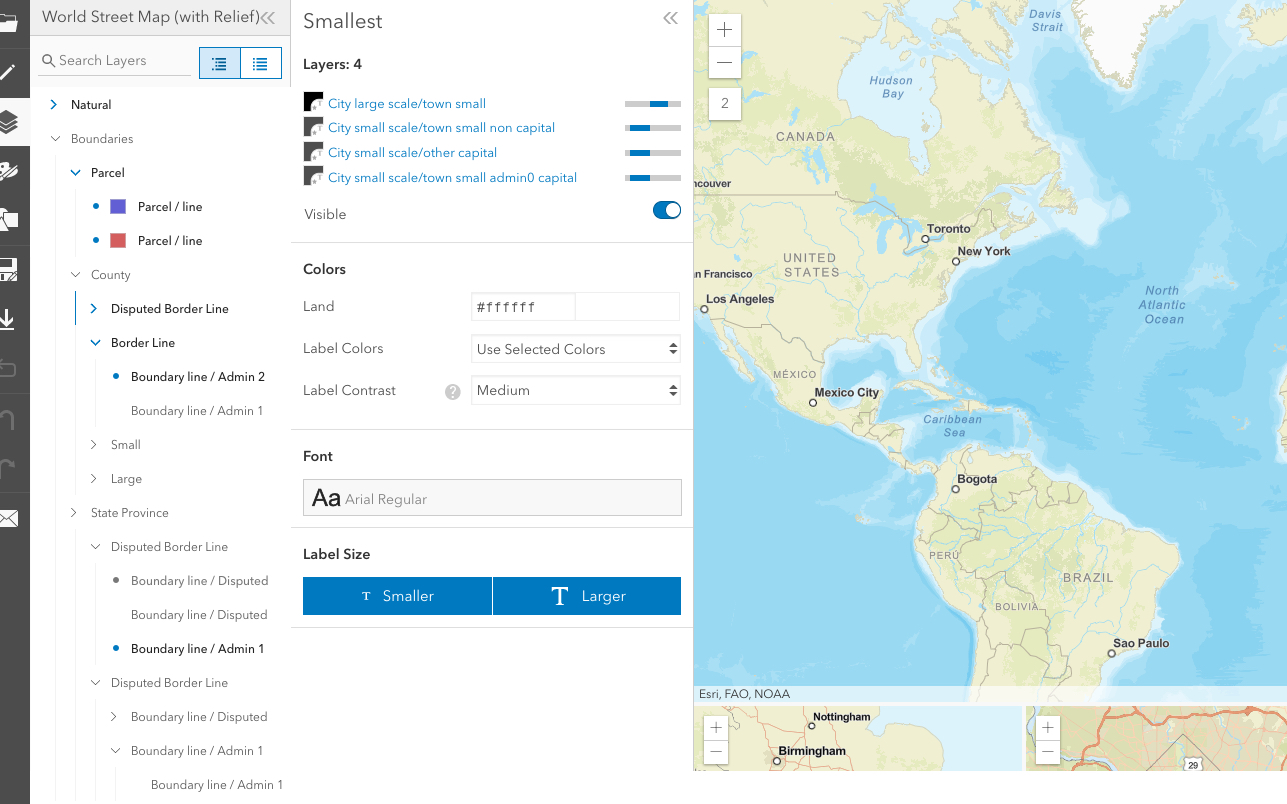
Task: Click the Arial Regular font selector
Action: coord(492,498)
